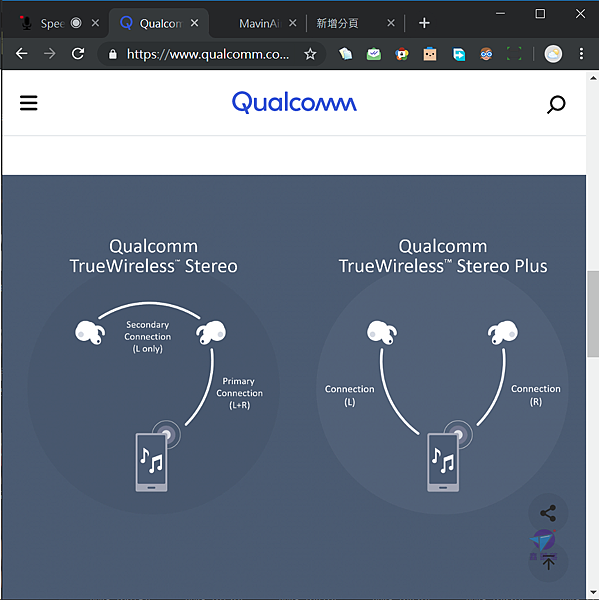Click the 'Secondary Connection (L only)' label
Image resolution: width=599 pixels, height=600 pixels.
pos(147,337)
